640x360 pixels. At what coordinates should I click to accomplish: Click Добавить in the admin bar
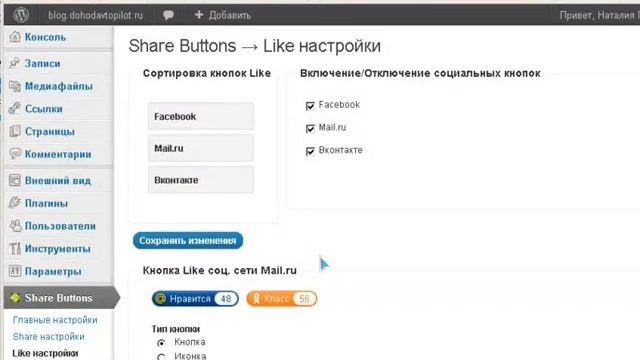[x=229, y=16]
